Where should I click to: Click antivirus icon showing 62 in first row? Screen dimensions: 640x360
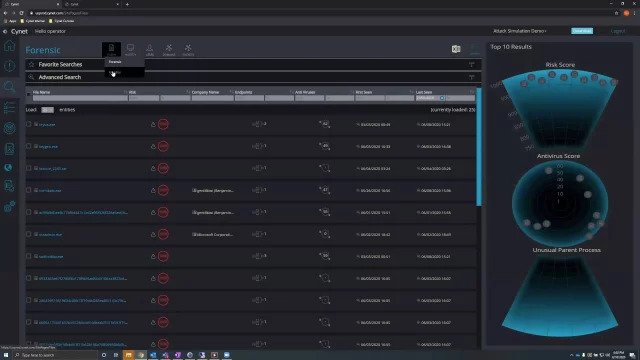click(x=325, y=124)
